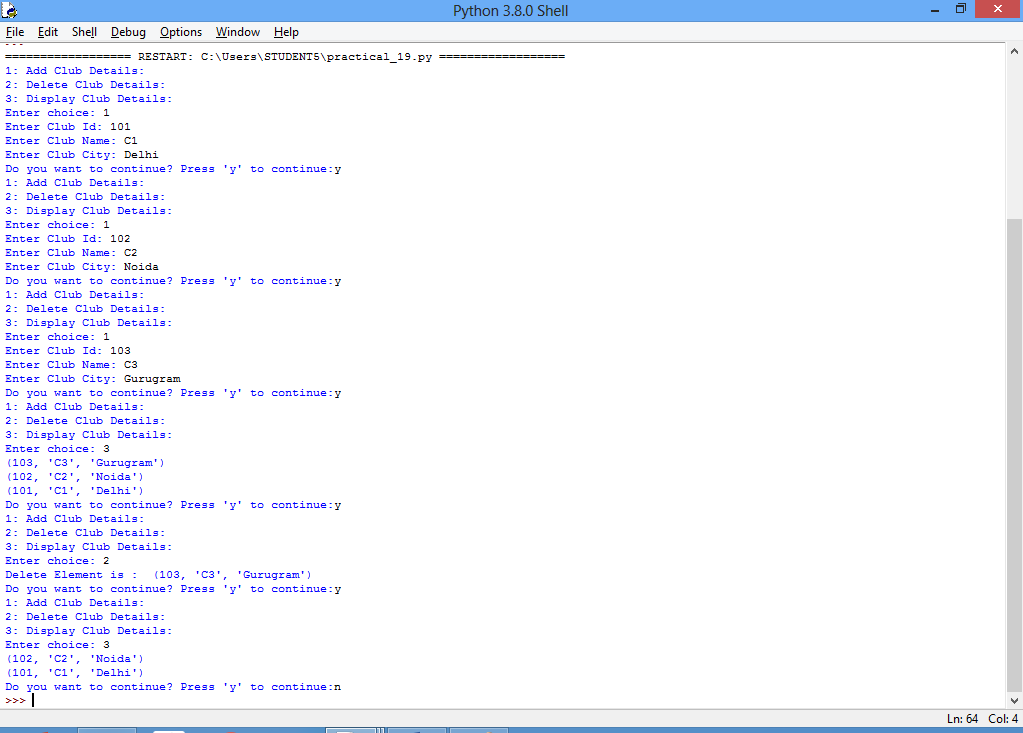Open the Window menu
Viewport: 1023px width, 733px height.
click(x=237, y=31)
